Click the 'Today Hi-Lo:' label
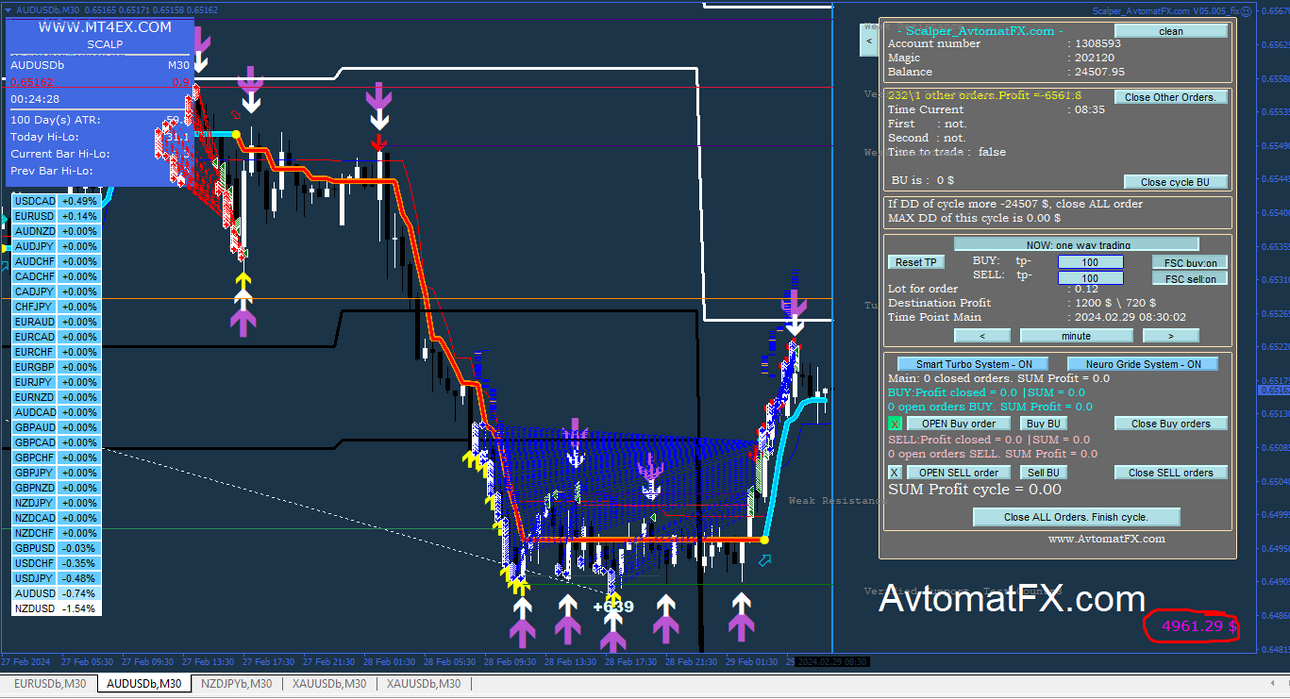 (x=45, y=137)
